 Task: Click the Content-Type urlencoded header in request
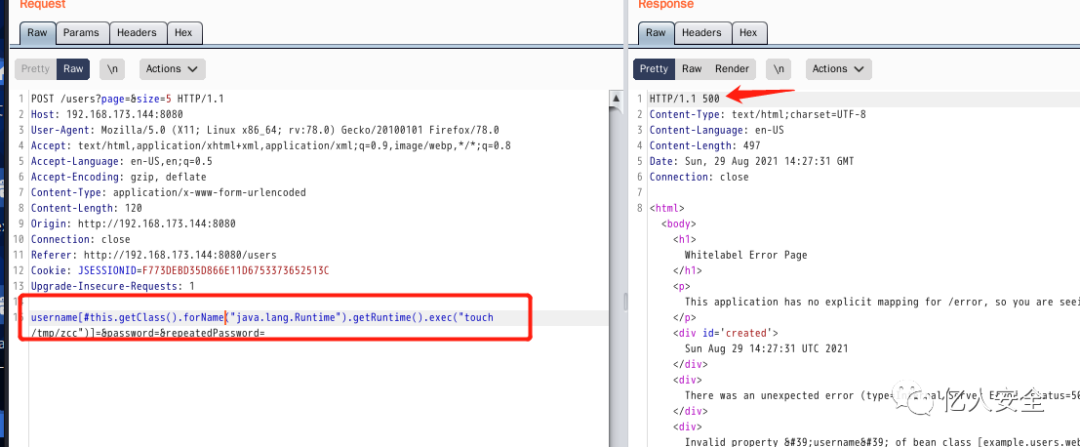(x=168, y=192)
